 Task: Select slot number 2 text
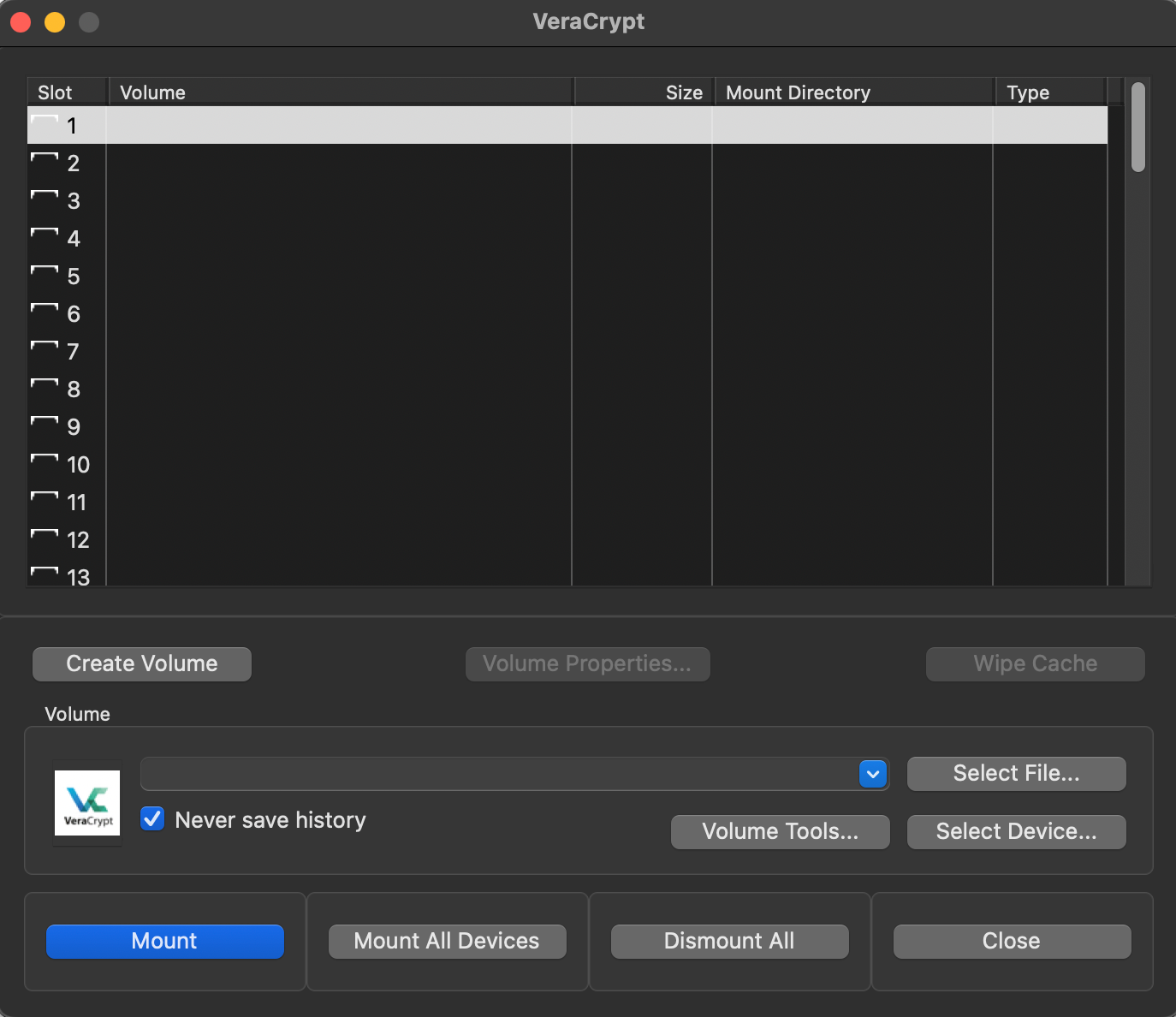point(74,164)
